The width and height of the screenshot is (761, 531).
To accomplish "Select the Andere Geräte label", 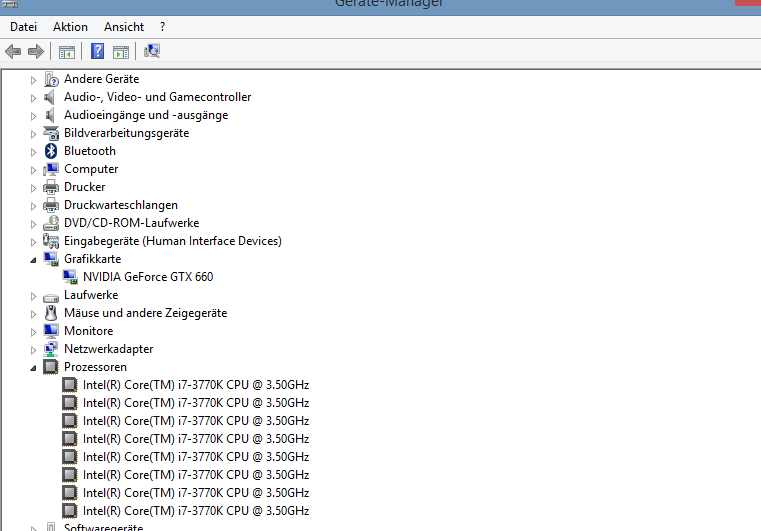I will tap(101, 79).
